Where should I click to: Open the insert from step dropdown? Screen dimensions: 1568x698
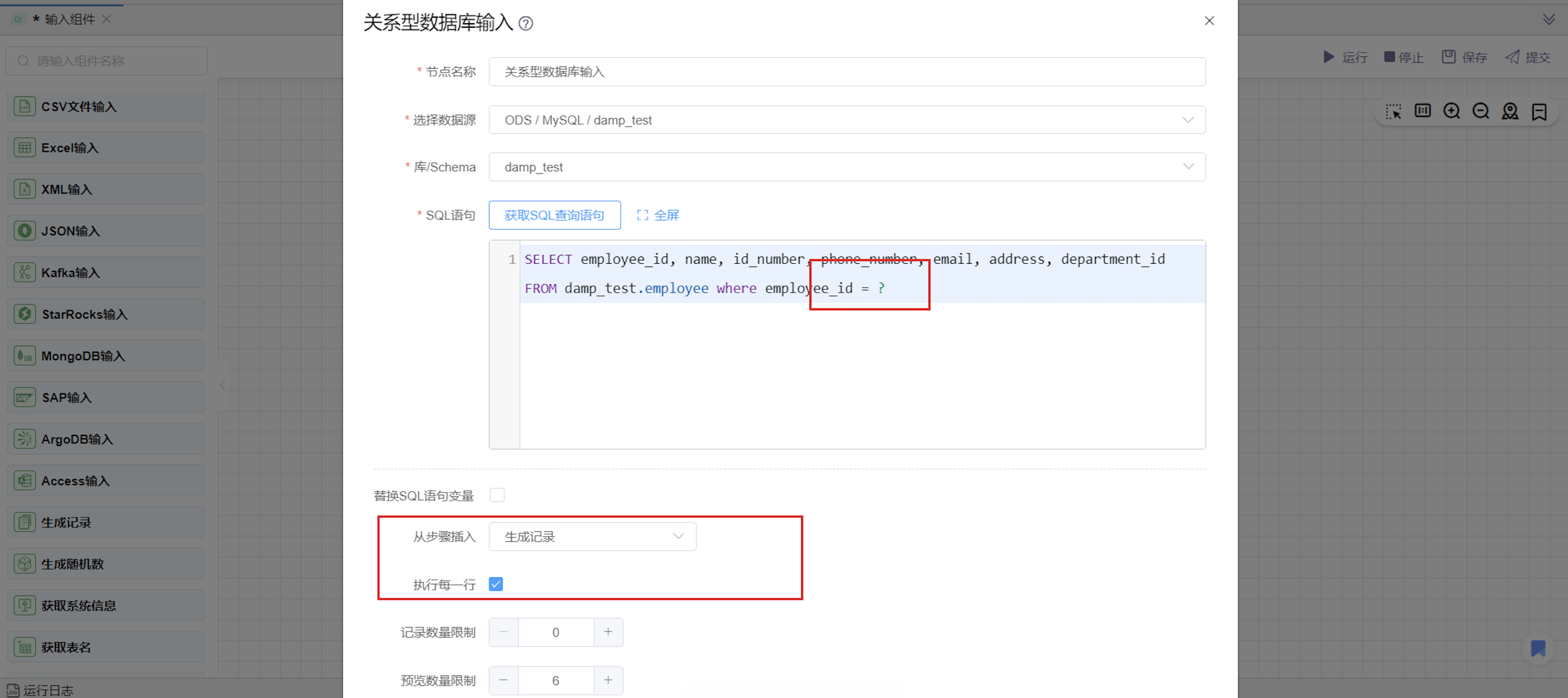pos(592,537)
